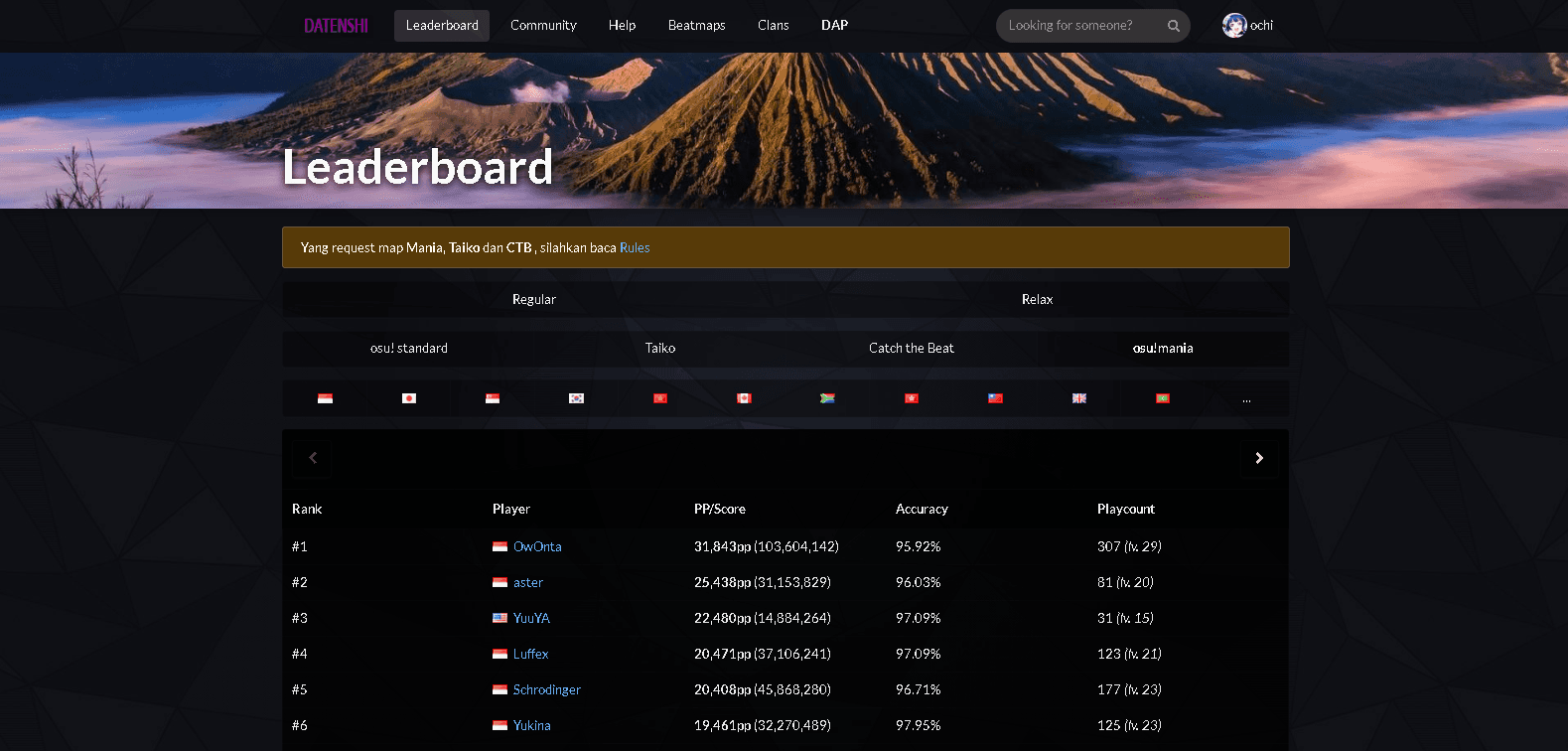Select osu! standard mode
1568x751 pixels.
pos(408,349)
